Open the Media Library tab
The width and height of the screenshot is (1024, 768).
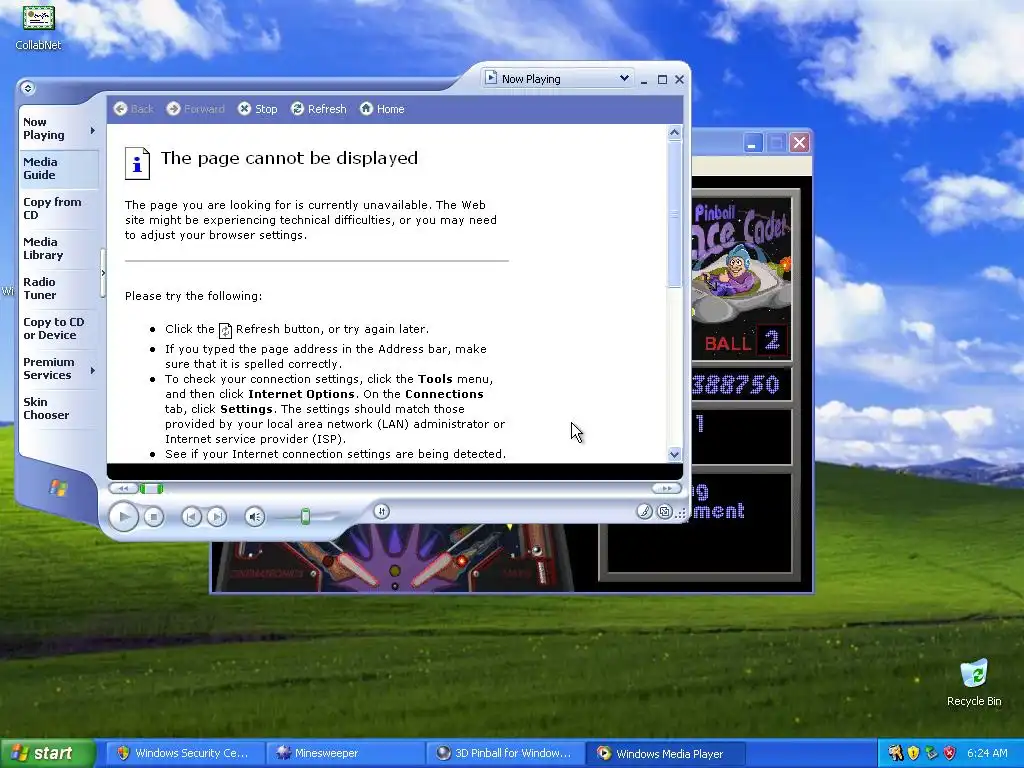coord(59,248)
